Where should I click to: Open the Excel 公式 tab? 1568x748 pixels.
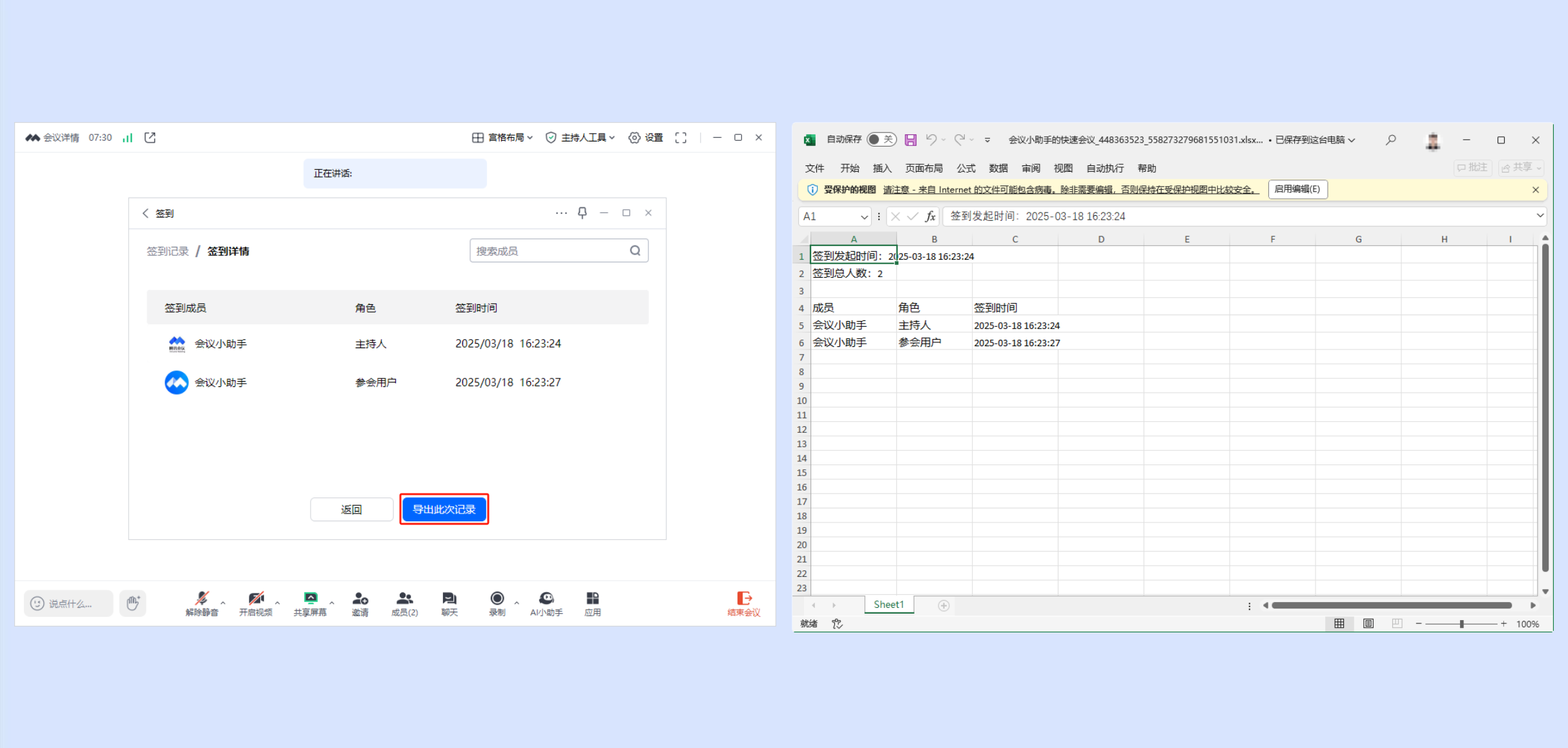coord(966,168)
